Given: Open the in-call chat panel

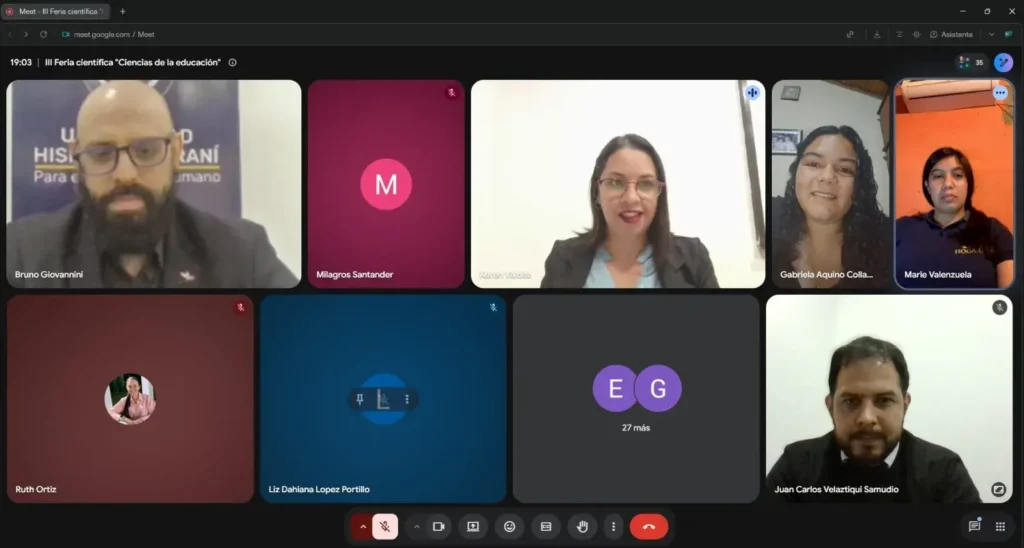Looking at the screenshot, I should click(x=974, y=526).
